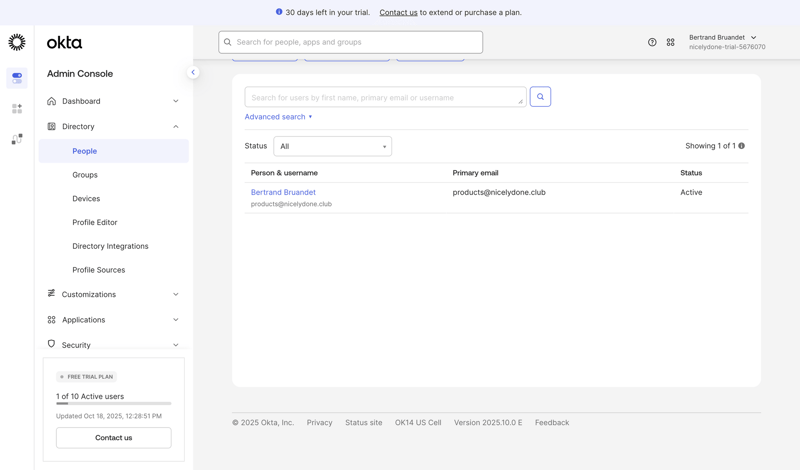800x470 pixels.
Task: Click the Active status cell
Action: (691, 192)
